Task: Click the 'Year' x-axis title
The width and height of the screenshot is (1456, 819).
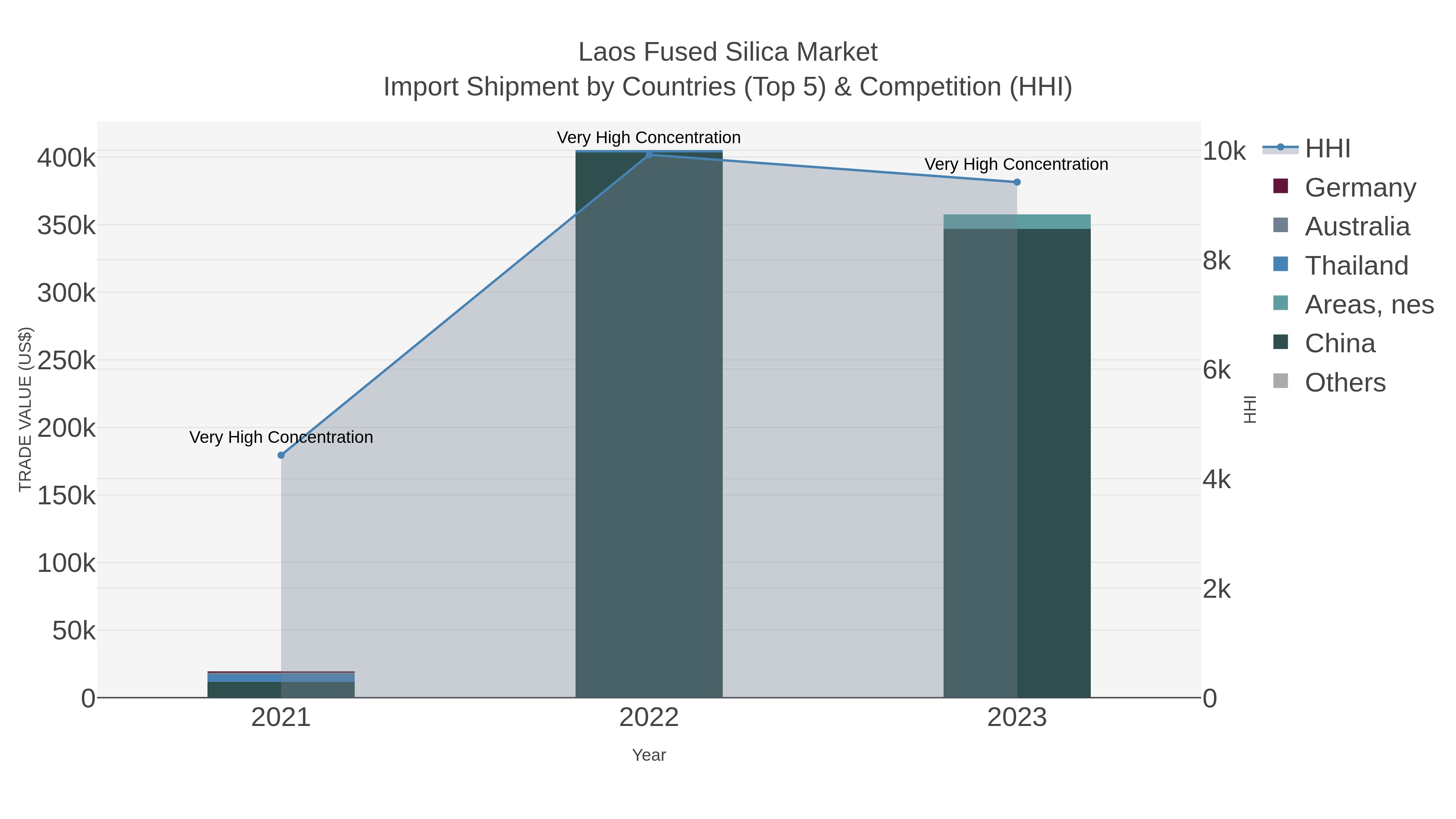Action: (x=649, y=755)
